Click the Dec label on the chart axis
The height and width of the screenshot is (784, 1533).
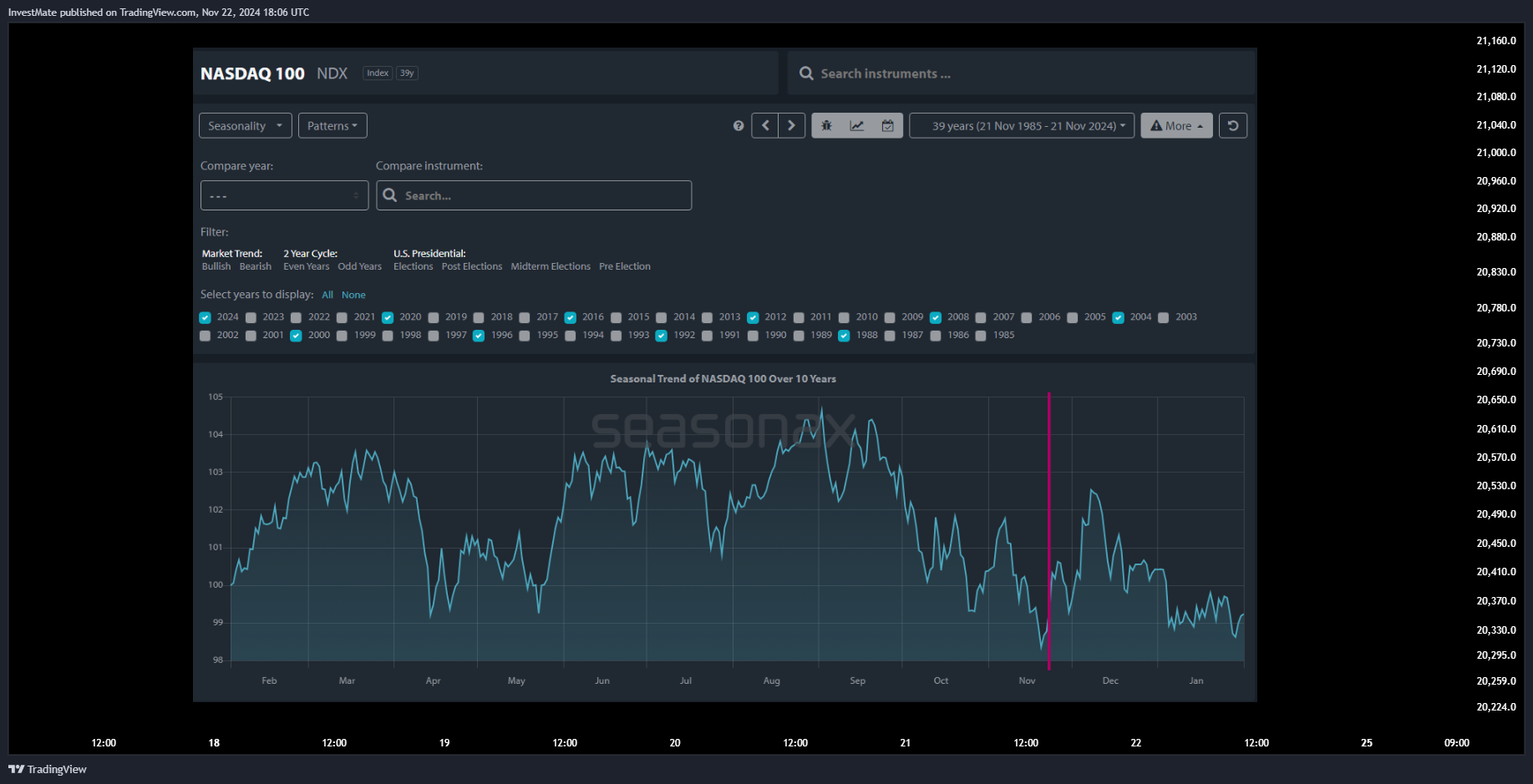tap(1110, 680)
